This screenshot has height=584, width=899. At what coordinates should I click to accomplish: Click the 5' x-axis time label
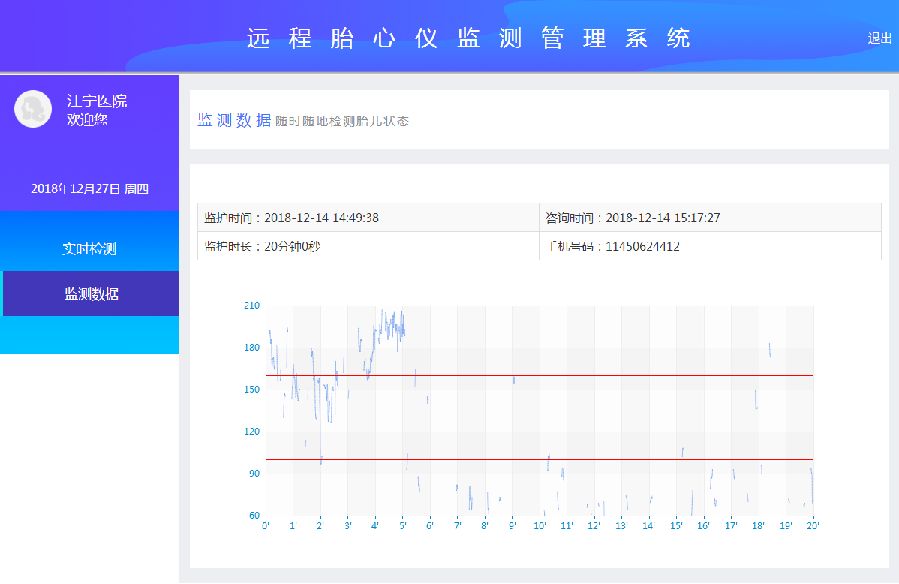pos(402,525)
